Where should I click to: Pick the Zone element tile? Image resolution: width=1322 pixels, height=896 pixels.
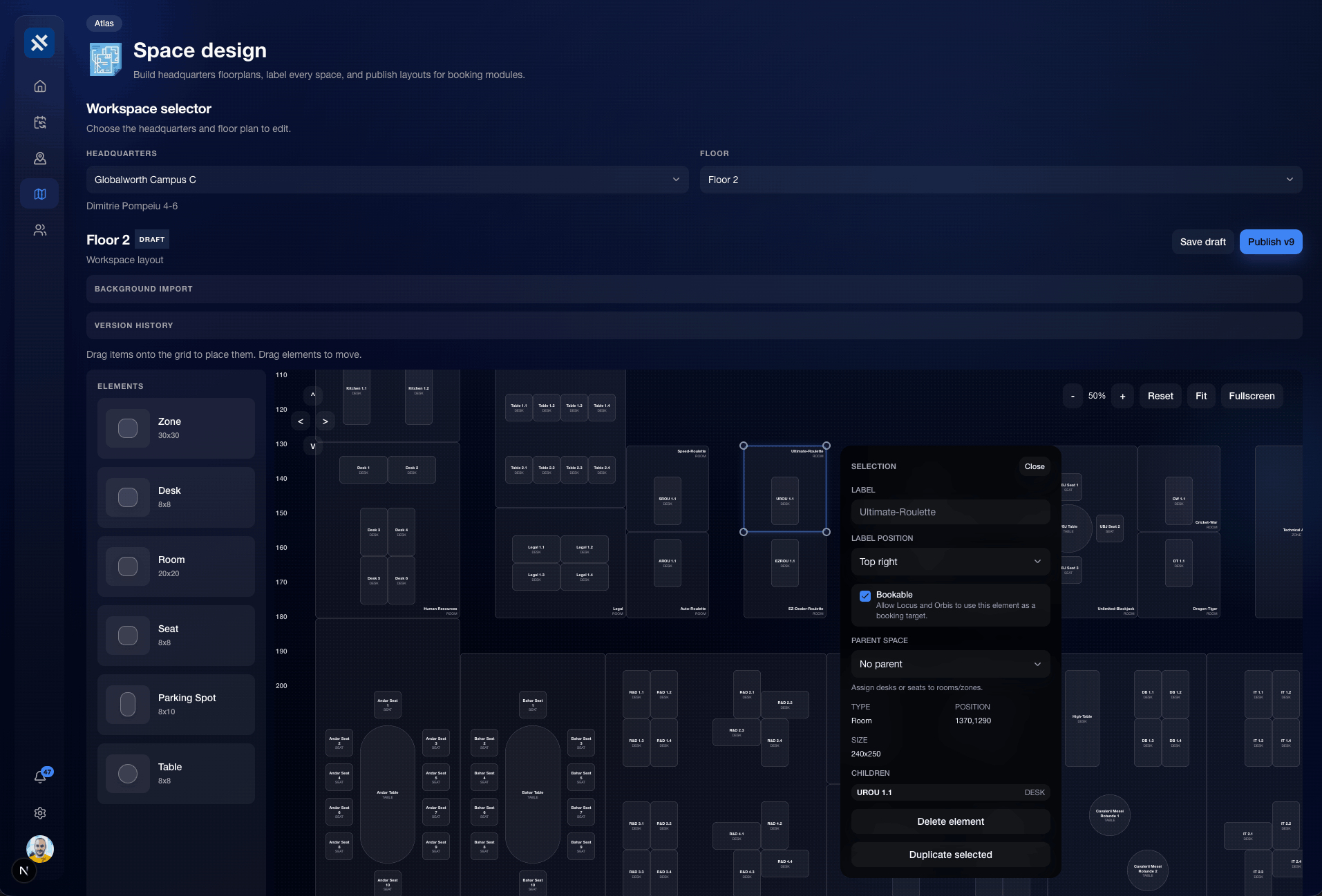pos(176,428)
